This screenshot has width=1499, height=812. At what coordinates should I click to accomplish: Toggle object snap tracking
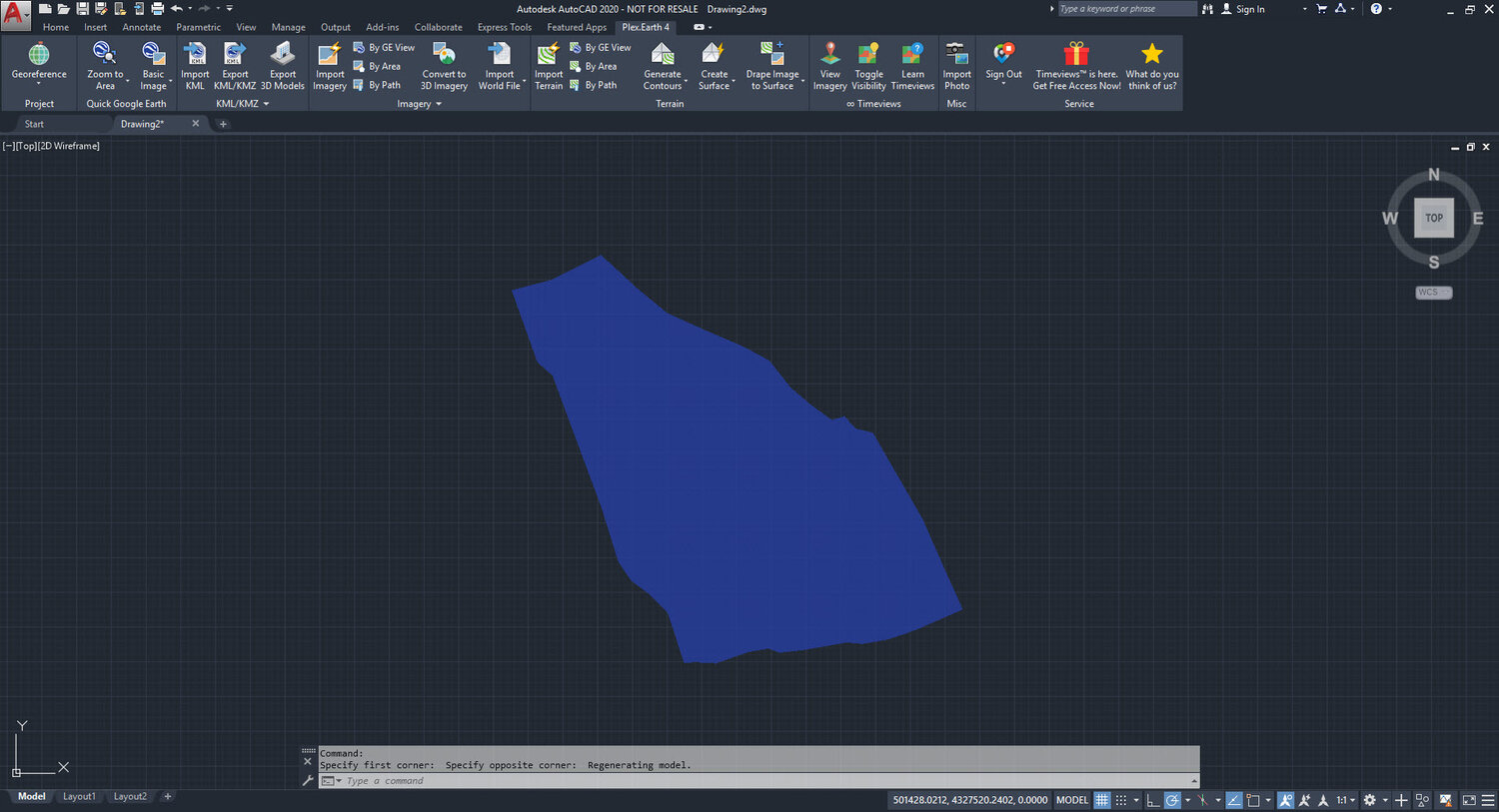[1234, 800]
